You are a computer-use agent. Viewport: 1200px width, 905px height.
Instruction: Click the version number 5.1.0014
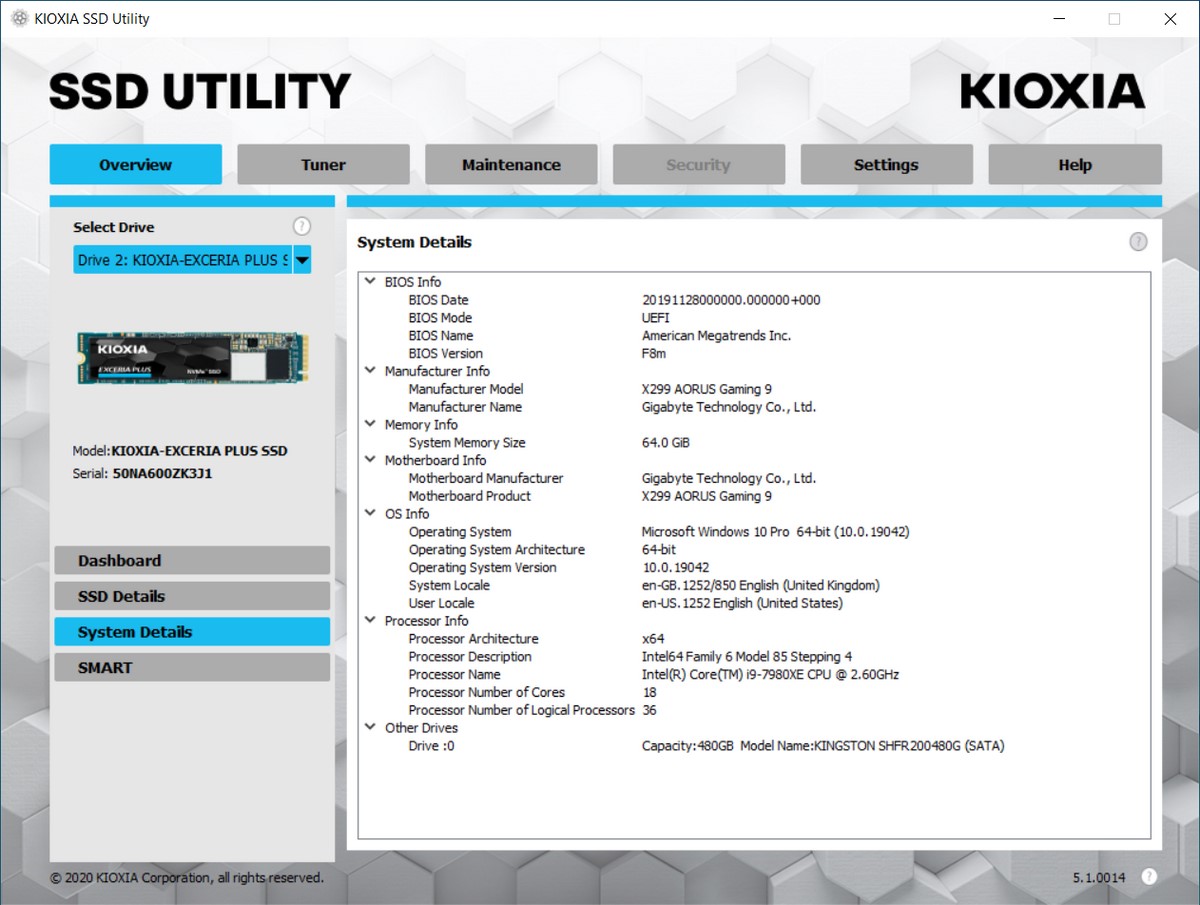point(1099,878)
